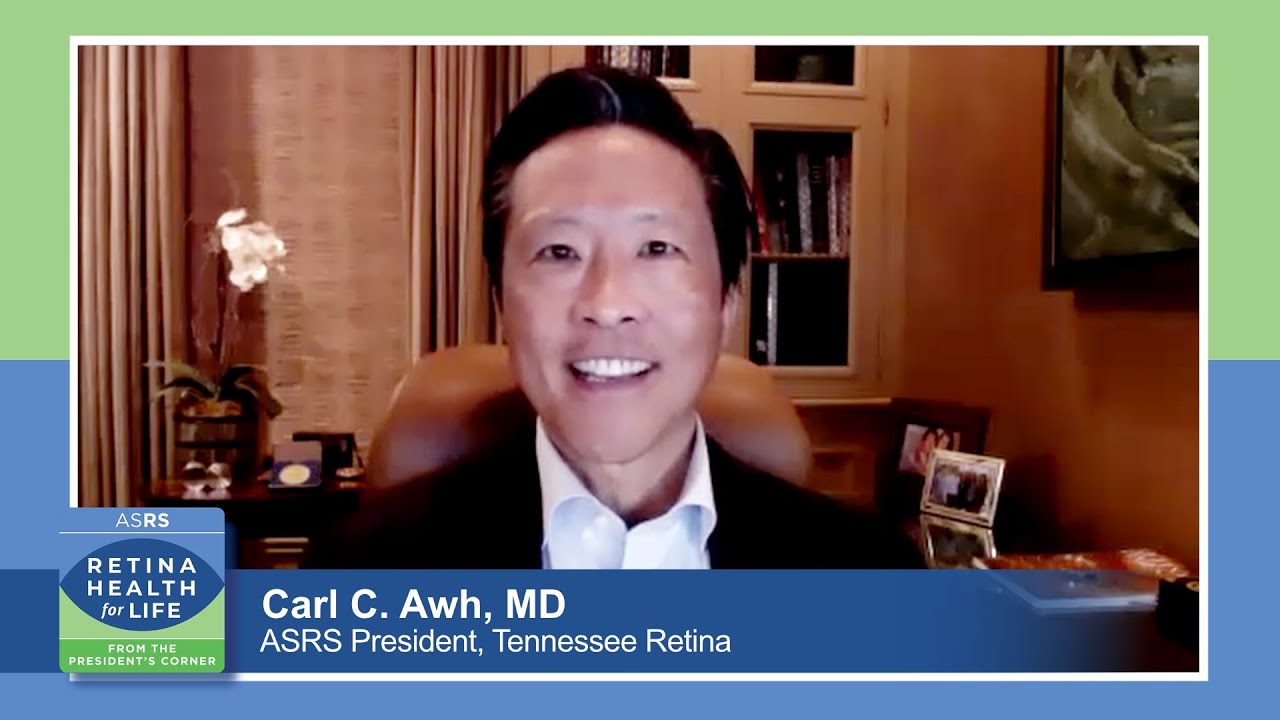Click the ASRS text atop the badge

click(142, 520)
